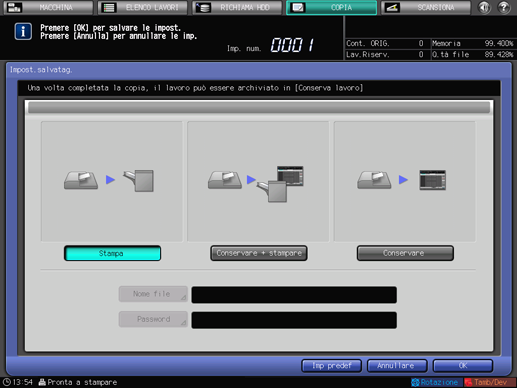Click the scanner-to-printer illustration above Stampa
Image resolution: width=517 pixels, height=388 pixels.
[x=112, y=181]
